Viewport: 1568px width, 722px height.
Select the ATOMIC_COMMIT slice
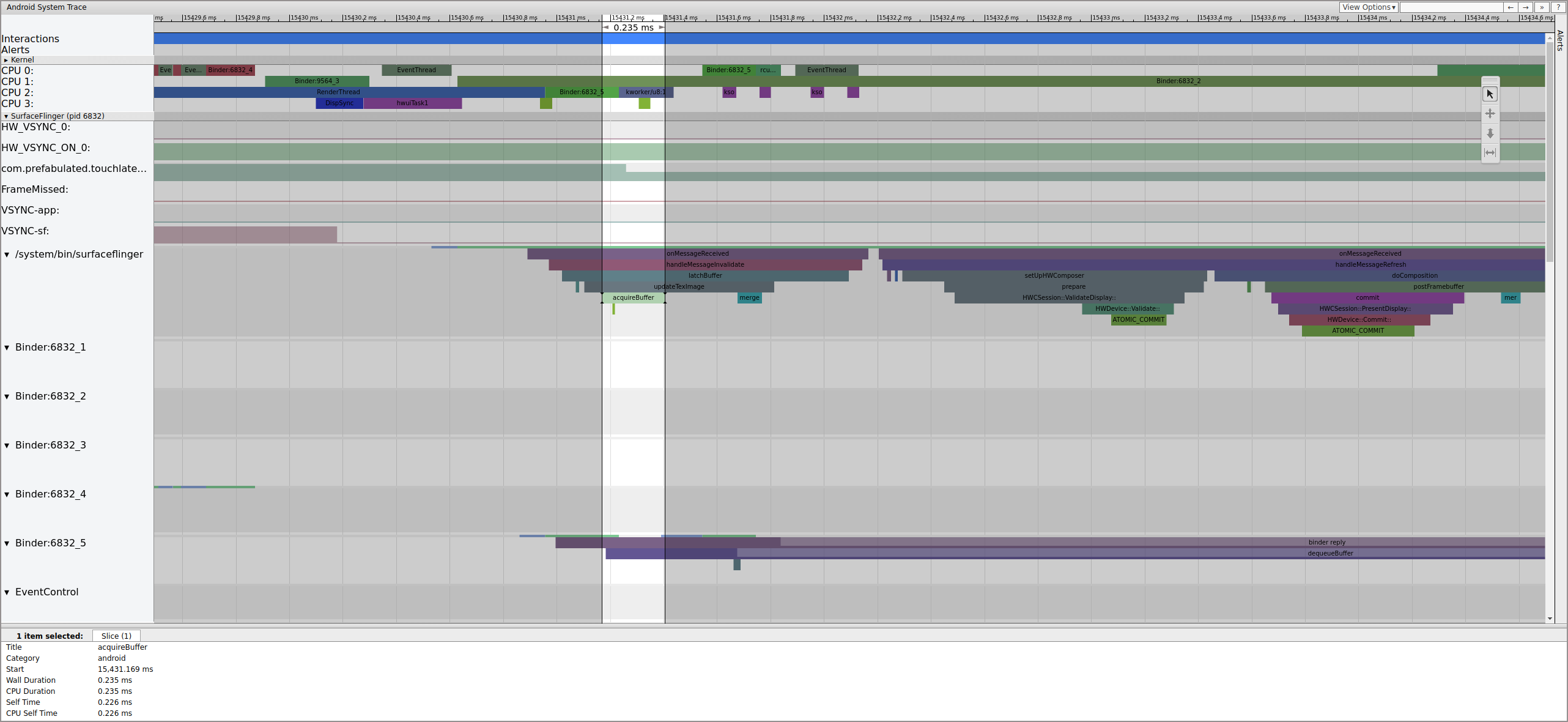(1138, 319)
